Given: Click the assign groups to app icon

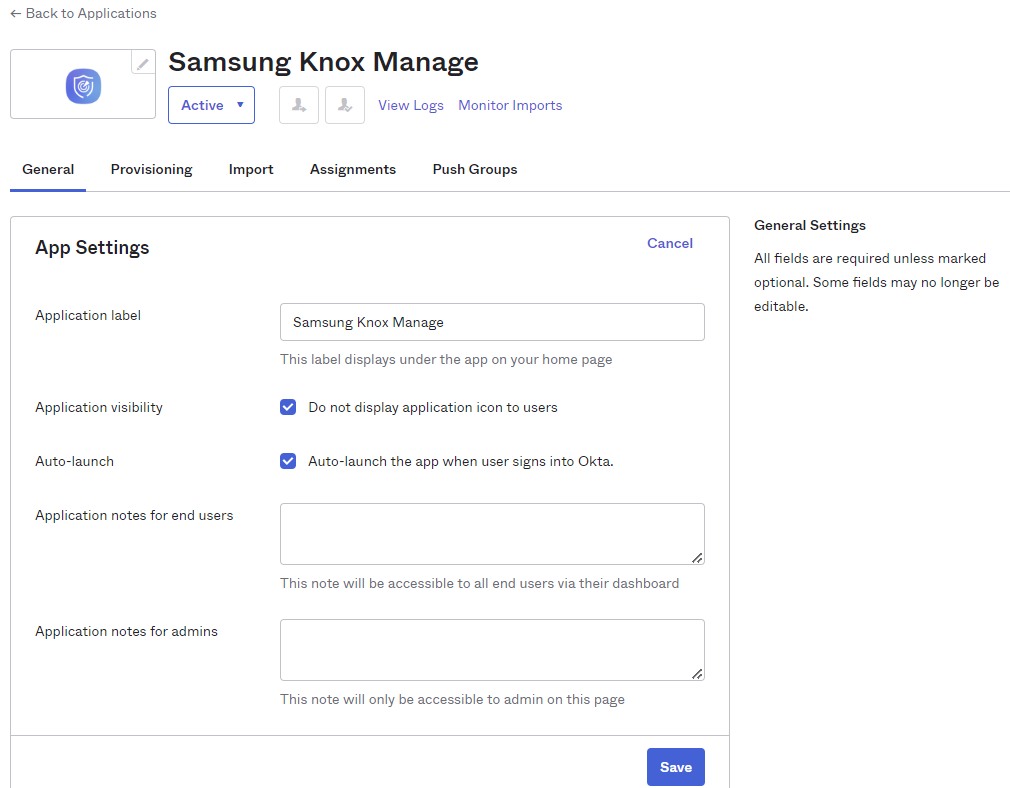Looking at the screenshot, I should point(345,105).
